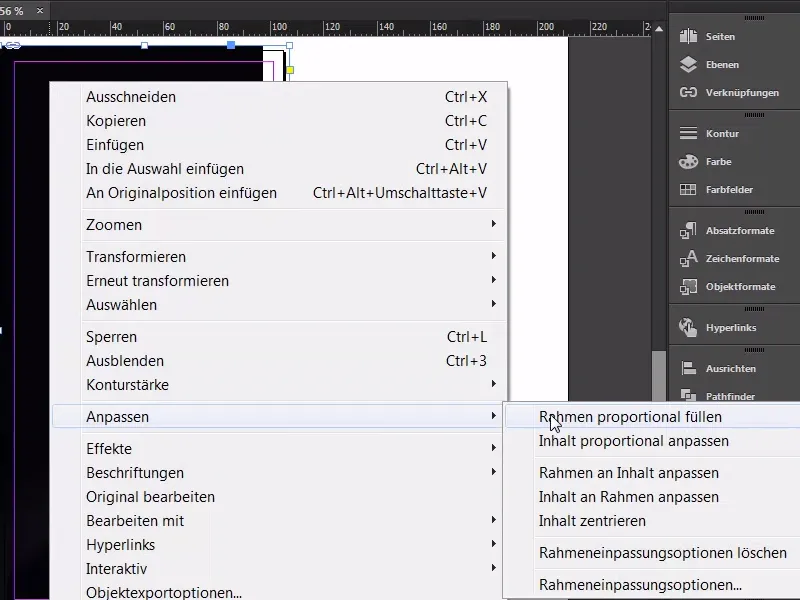Select Rahmen proportional füllen

(x=653, y=416)
